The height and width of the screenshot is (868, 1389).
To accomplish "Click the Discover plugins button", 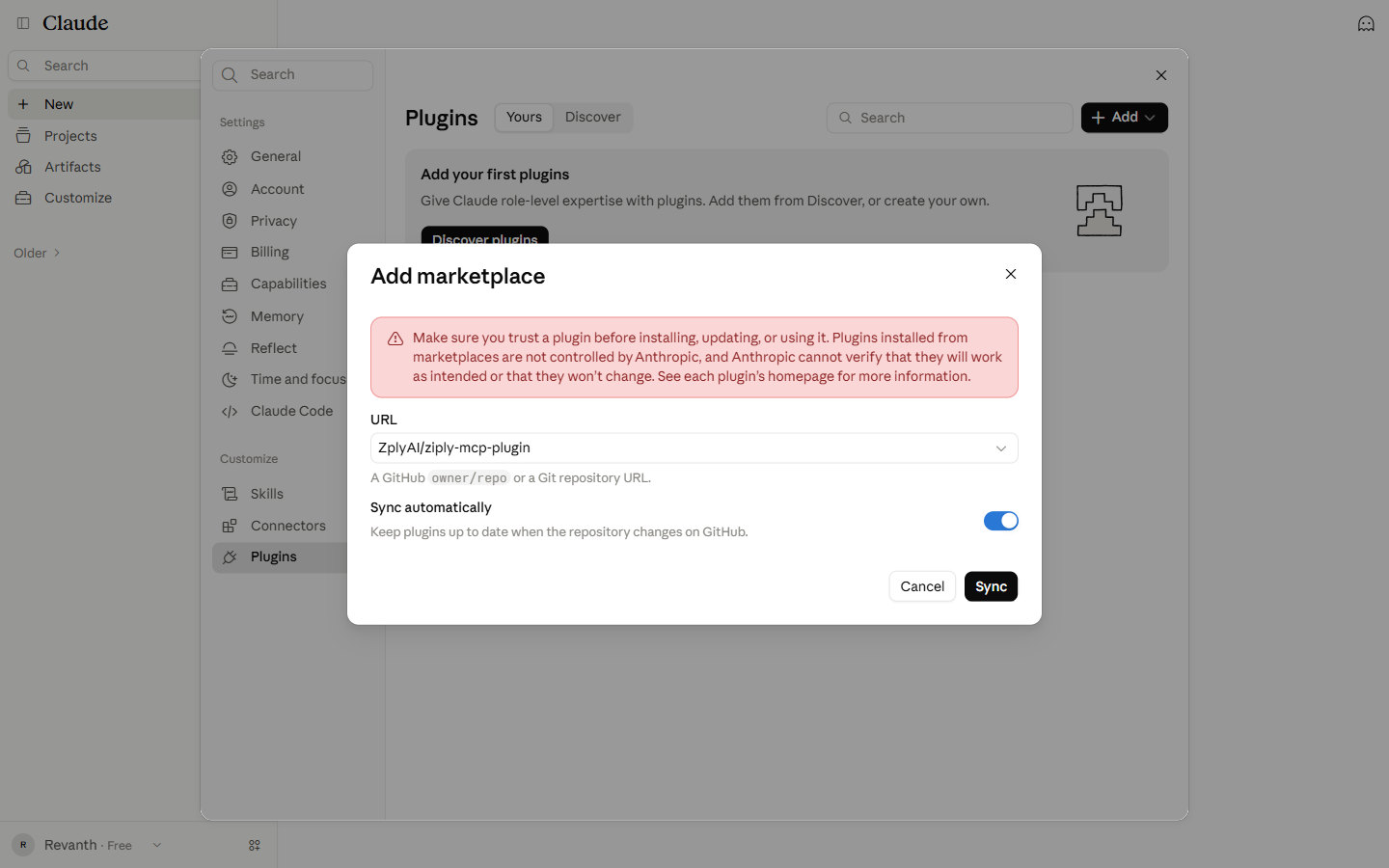I will coord(484,238).
